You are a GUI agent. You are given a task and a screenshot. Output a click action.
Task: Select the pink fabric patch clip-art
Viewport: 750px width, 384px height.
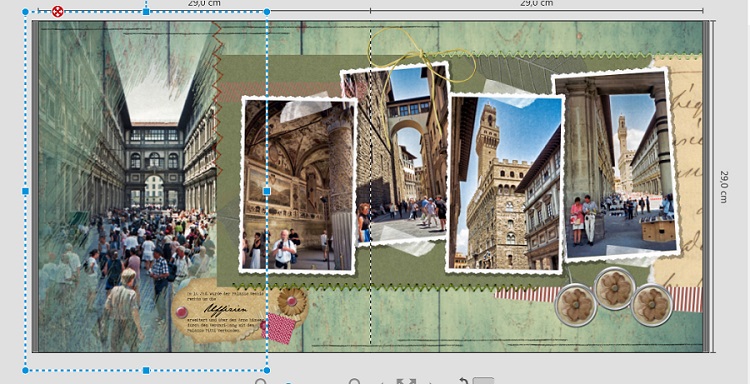281,328
